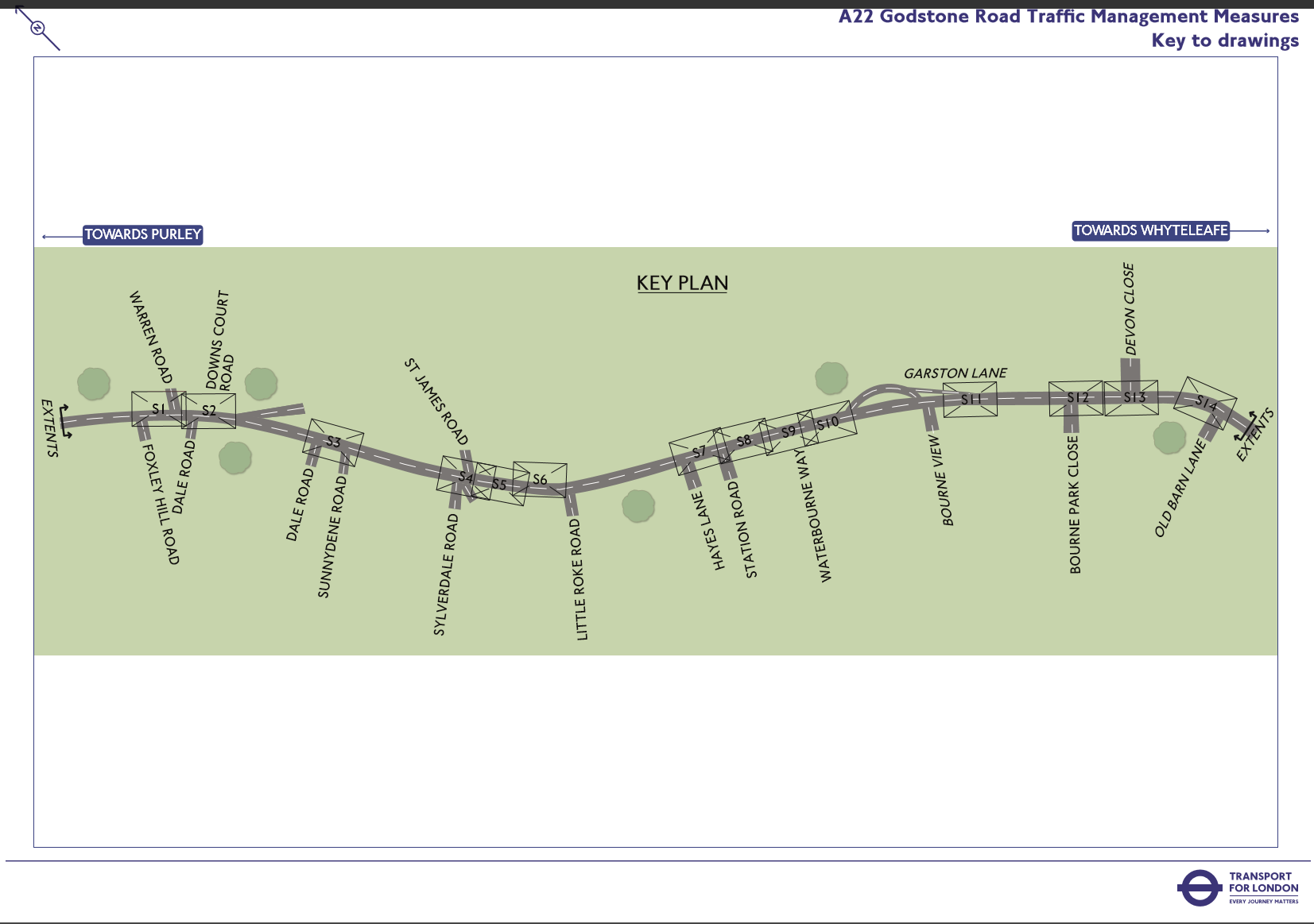
Task: Open the S12 section box
Action: click(x=1076, y=398)
